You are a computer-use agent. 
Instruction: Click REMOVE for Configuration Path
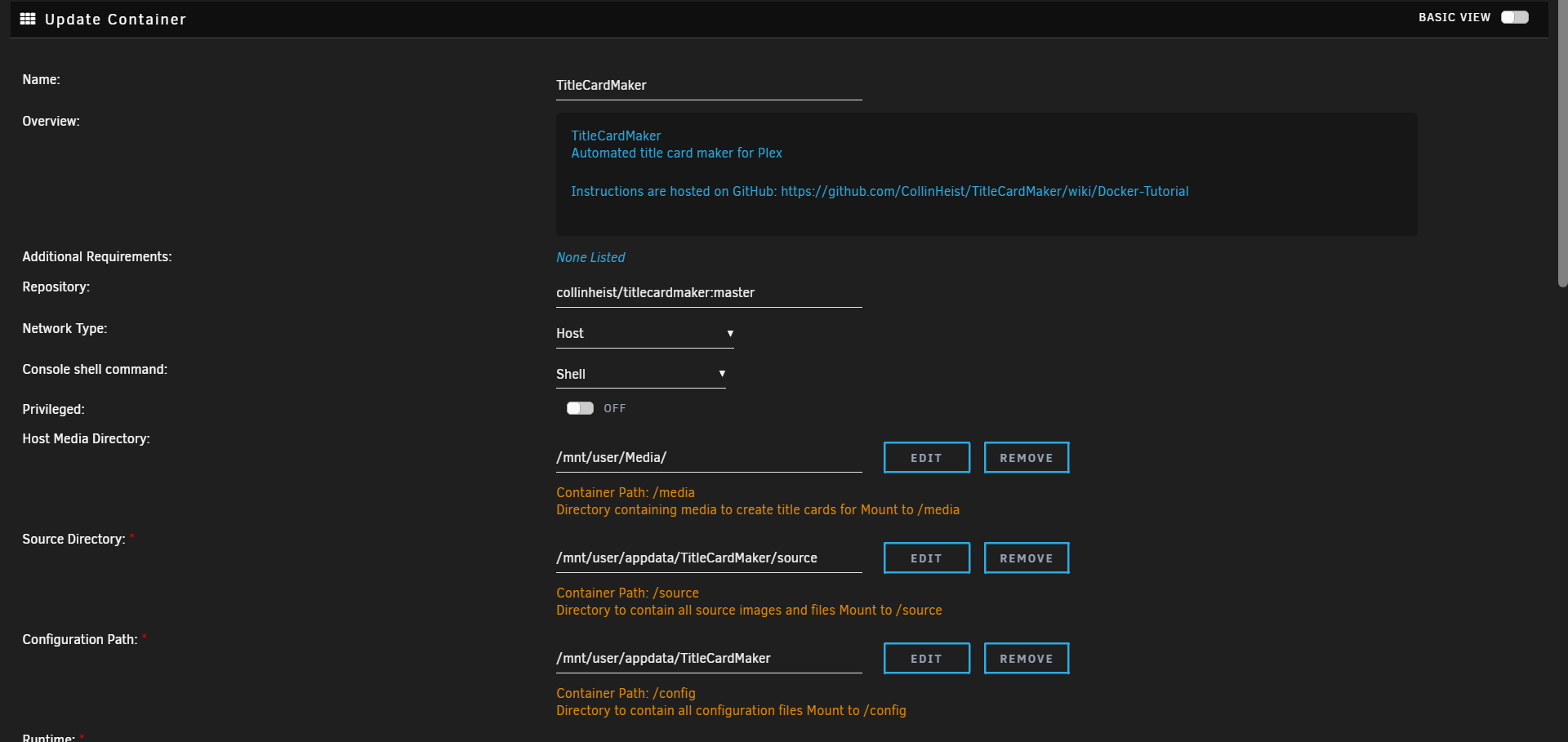[1026, 658]
